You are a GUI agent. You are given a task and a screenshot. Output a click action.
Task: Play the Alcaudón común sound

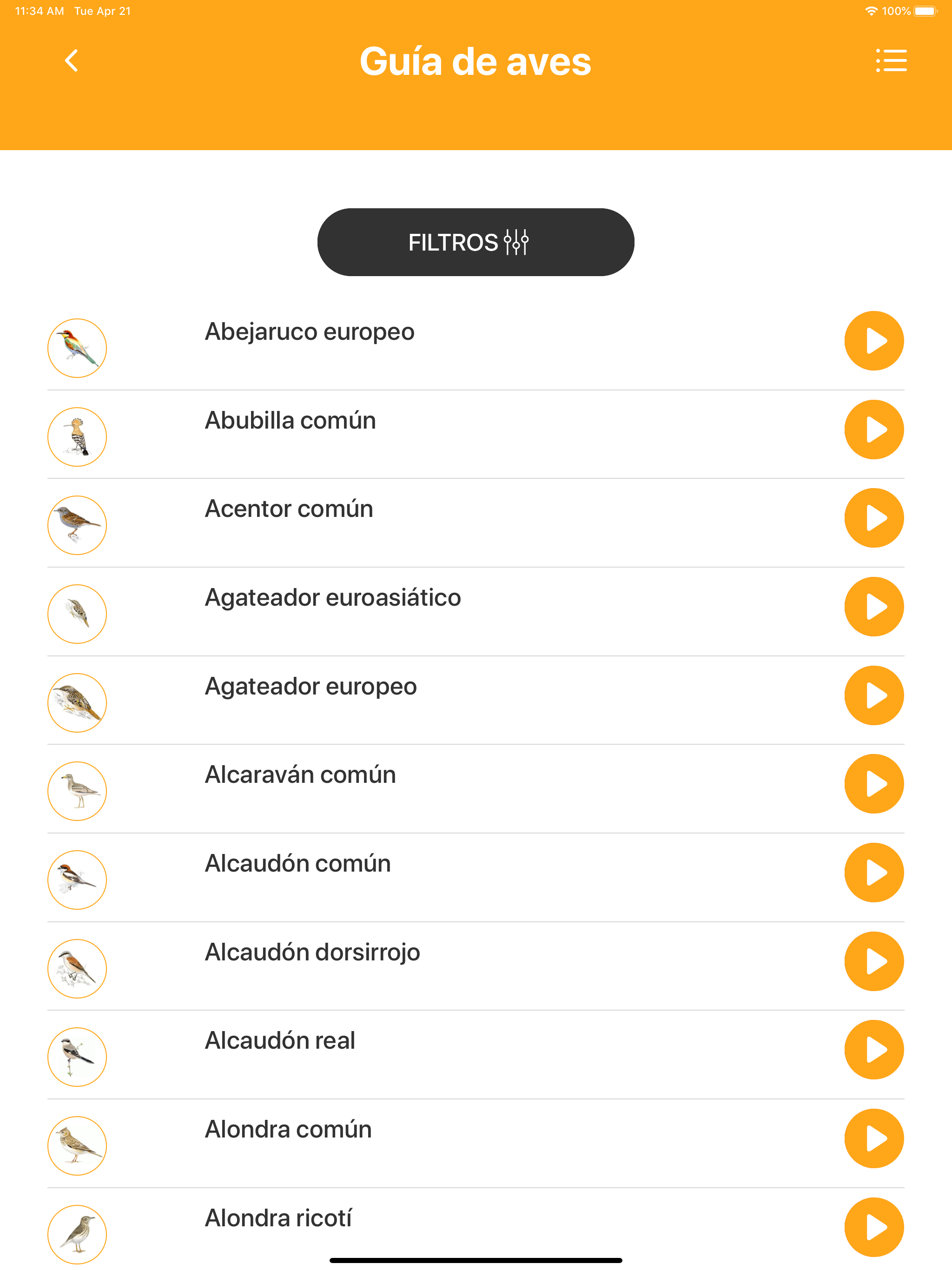tap(874, 873)
